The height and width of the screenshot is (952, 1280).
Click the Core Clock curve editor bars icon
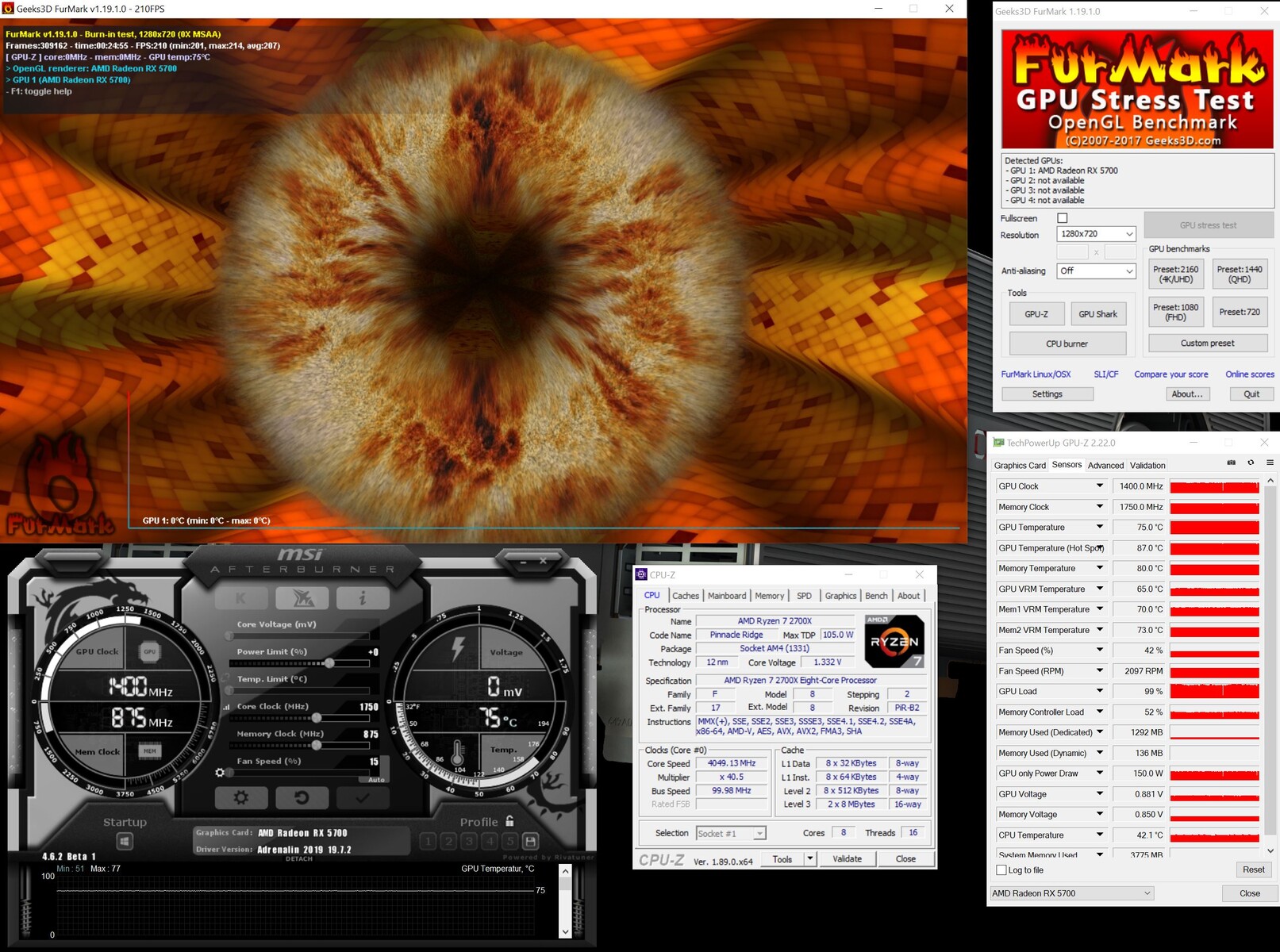pyautogui.click(x=227, y=707)
